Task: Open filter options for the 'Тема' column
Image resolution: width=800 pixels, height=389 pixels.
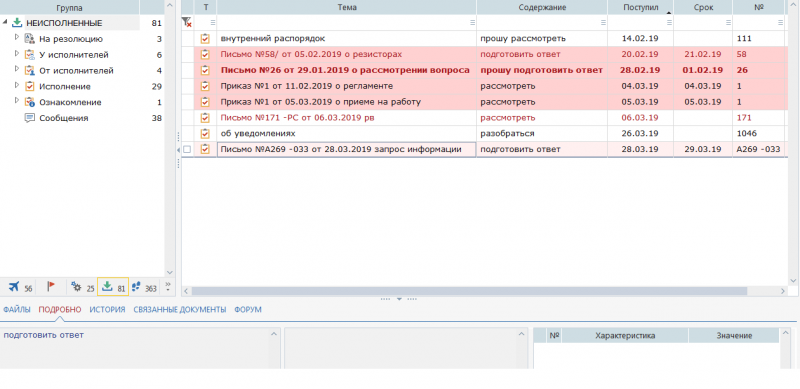Action: coord(472,22)
